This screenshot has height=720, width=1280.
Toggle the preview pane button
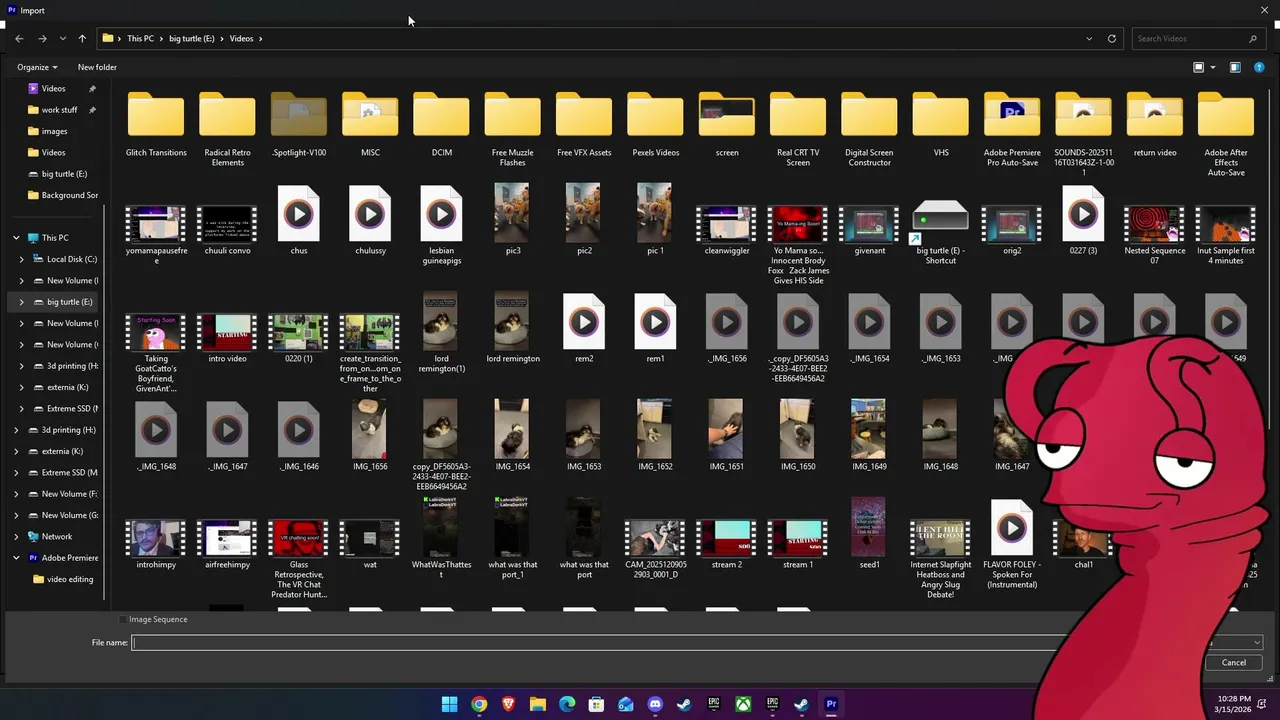pyautogui.click(x=1235, y=67)
